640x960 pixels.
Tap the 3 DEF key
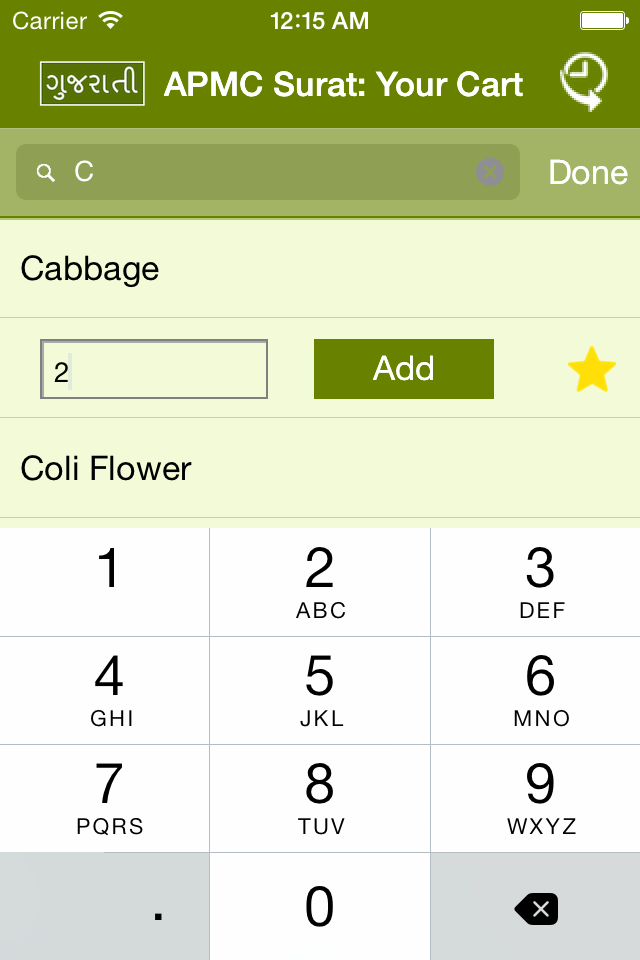[x=536, y=582]
